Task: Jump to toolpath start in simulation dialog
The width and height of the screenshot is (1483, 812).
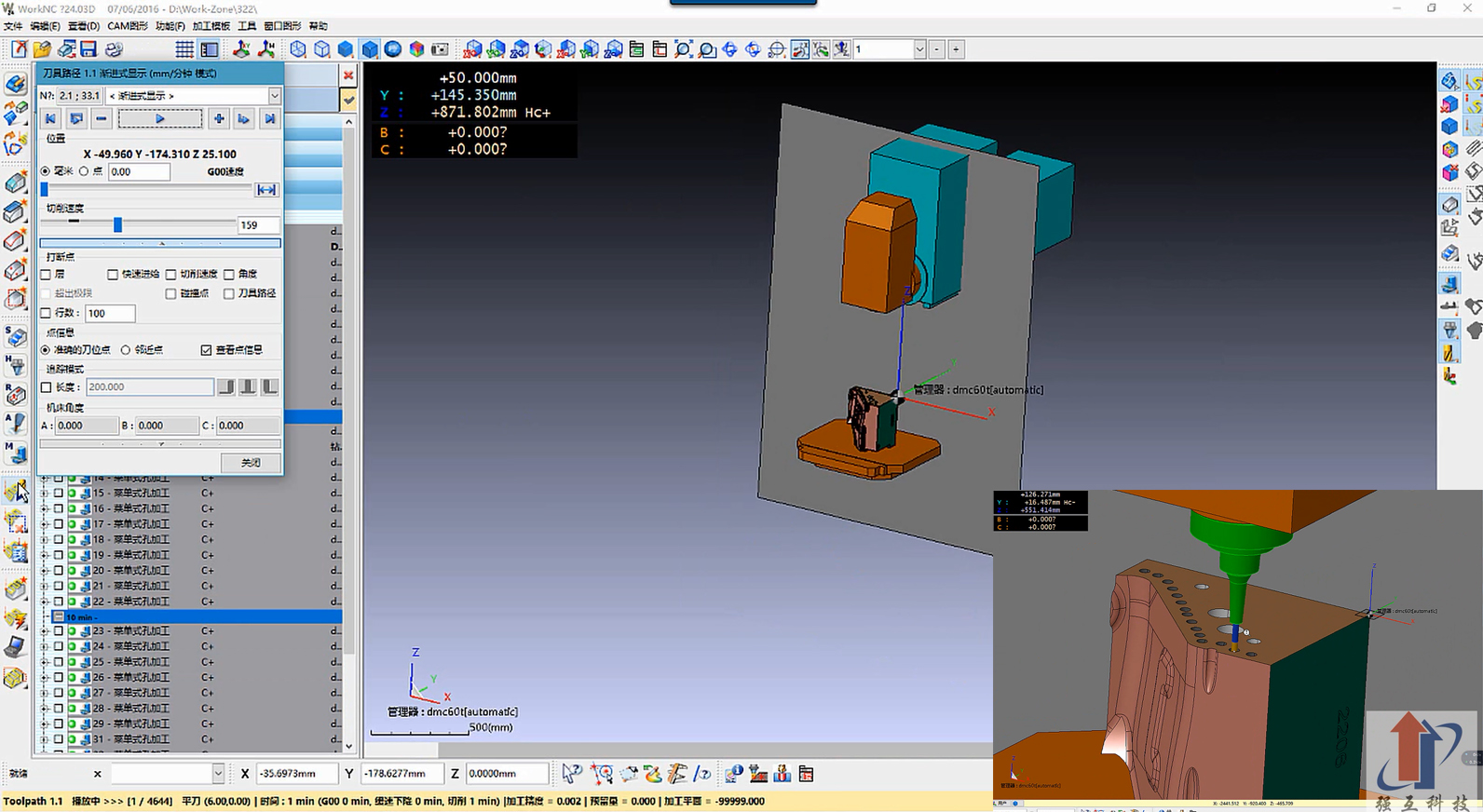Action: 50,118
